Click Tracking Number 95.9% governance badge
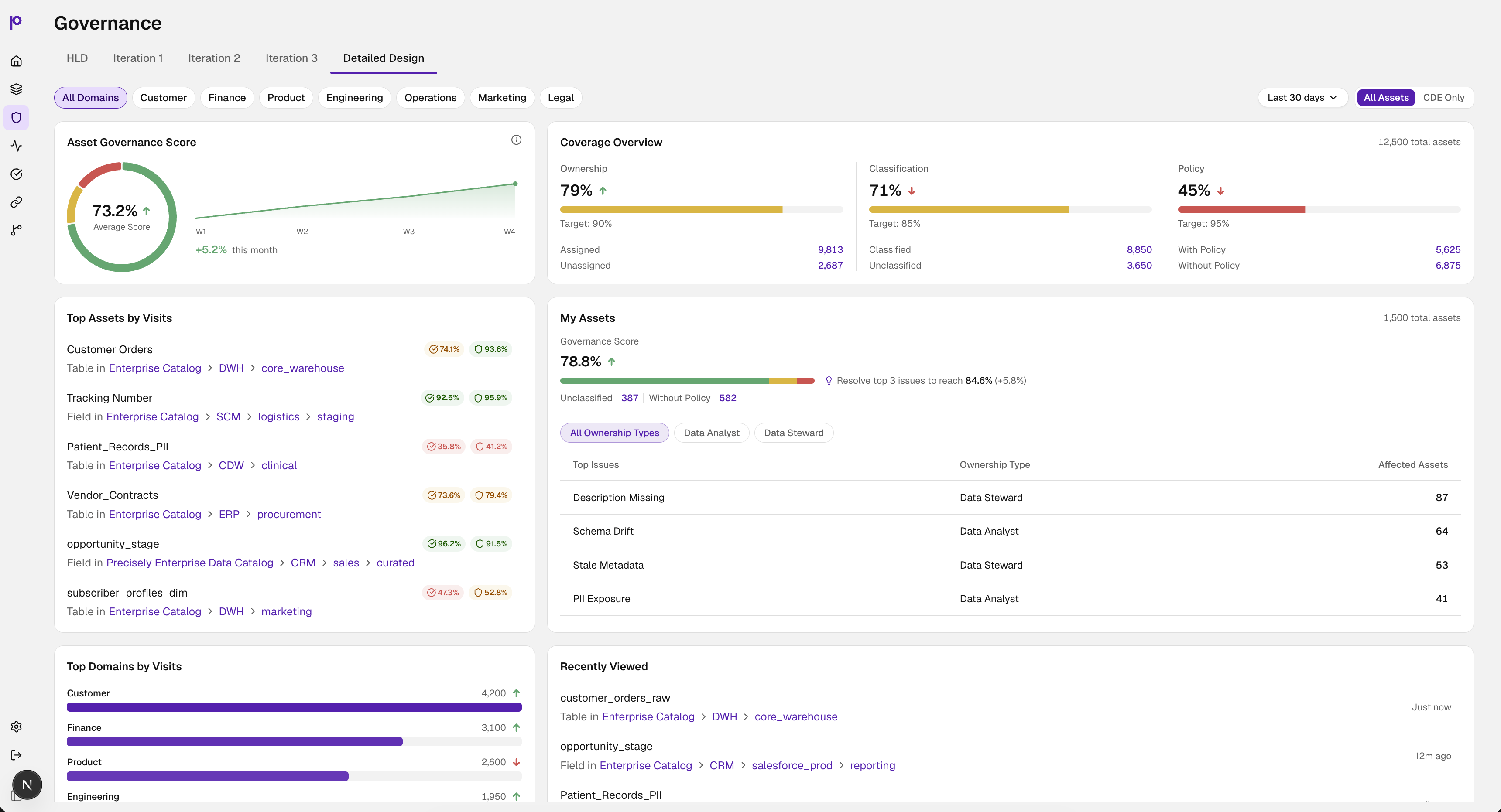 pyautogui.click(x=490, y=398)
